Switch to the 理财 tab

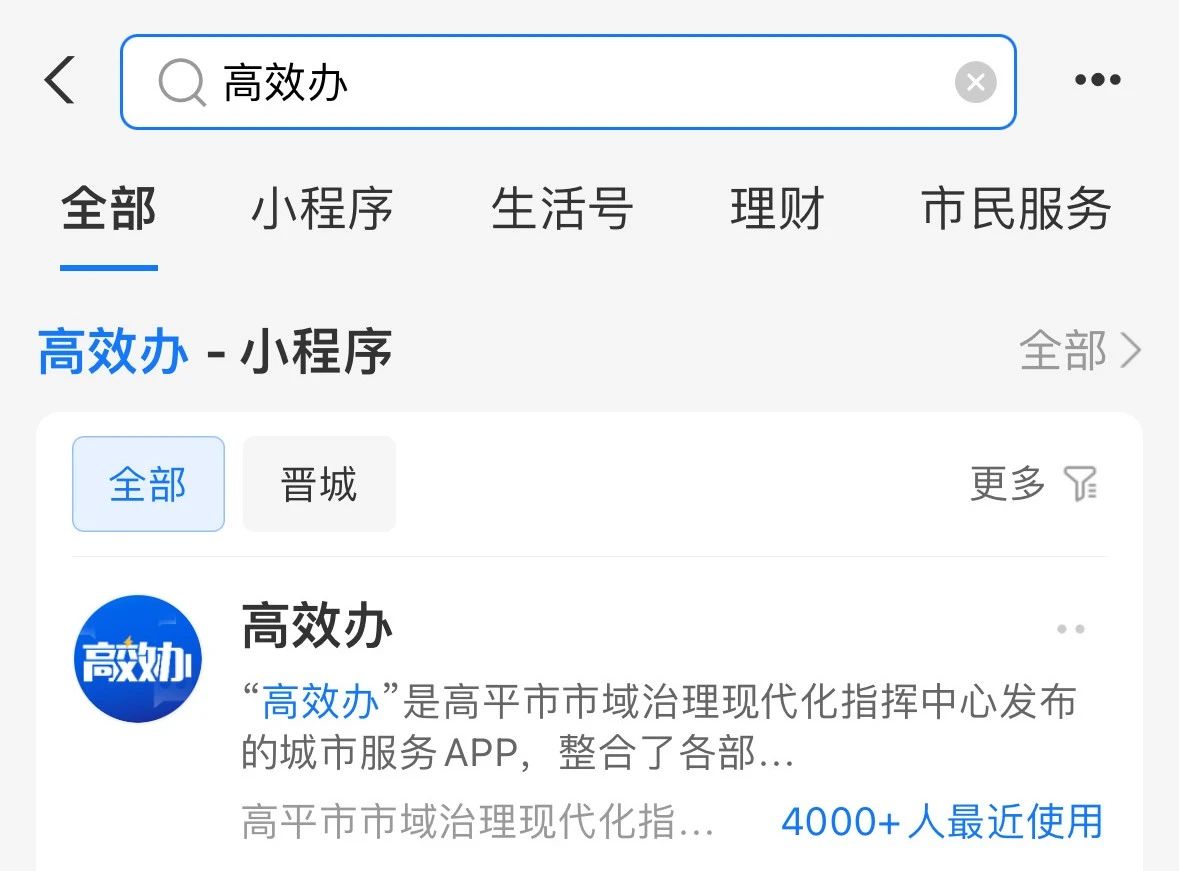click(777, 208)
